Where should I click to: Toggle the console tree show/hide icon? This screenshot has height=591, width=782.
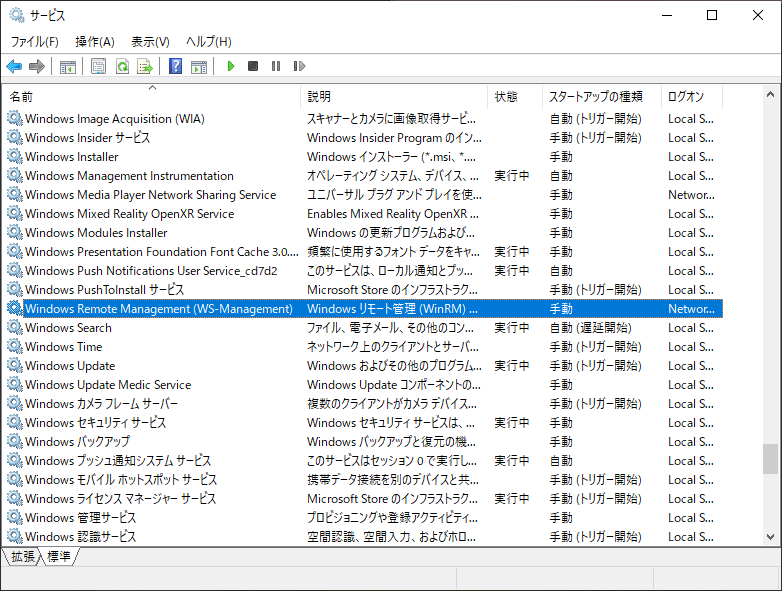(x=68, y=66)
